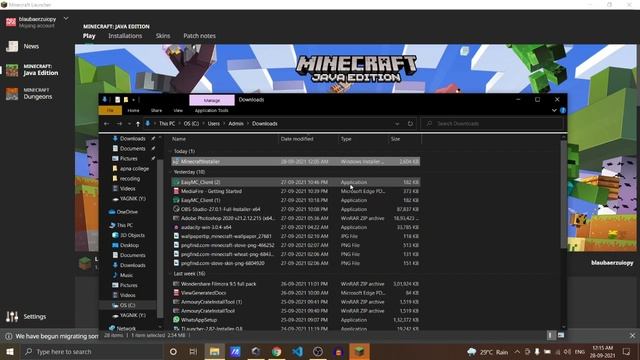Dismiss the migration notification banner

[632, 336]
